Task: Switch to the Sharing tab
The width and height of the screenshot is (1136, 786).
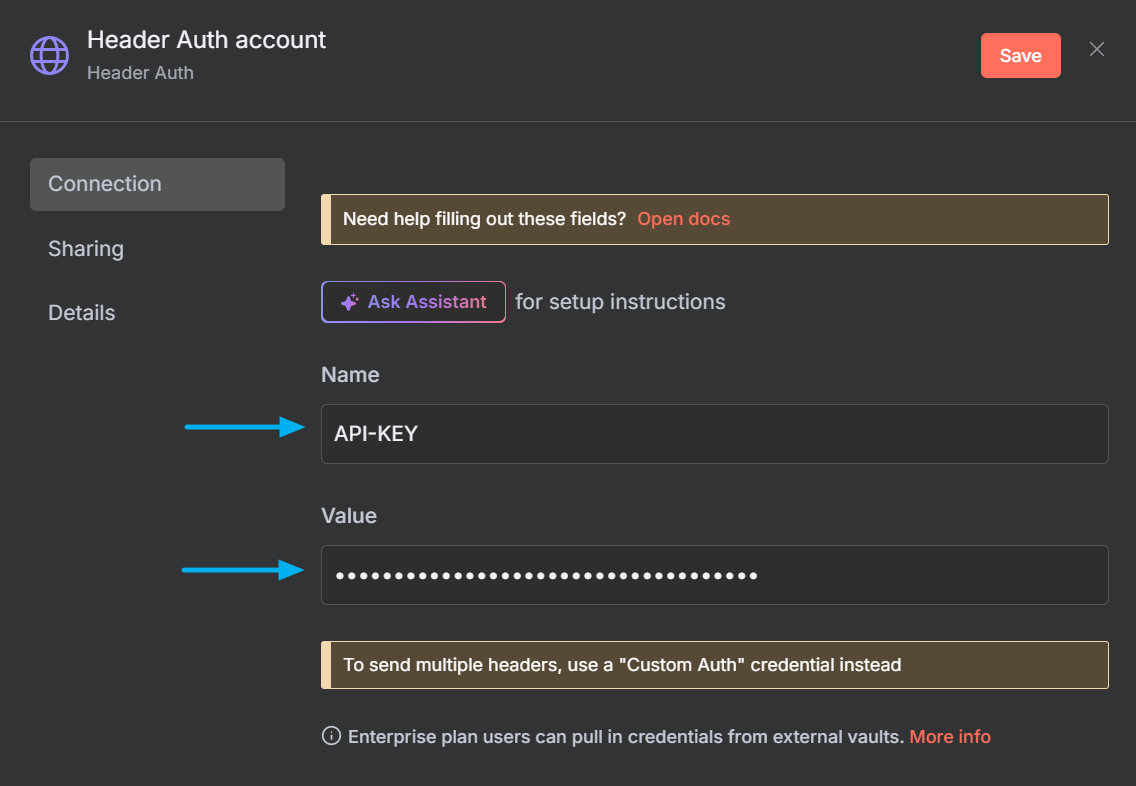Action: click(85, 248)
